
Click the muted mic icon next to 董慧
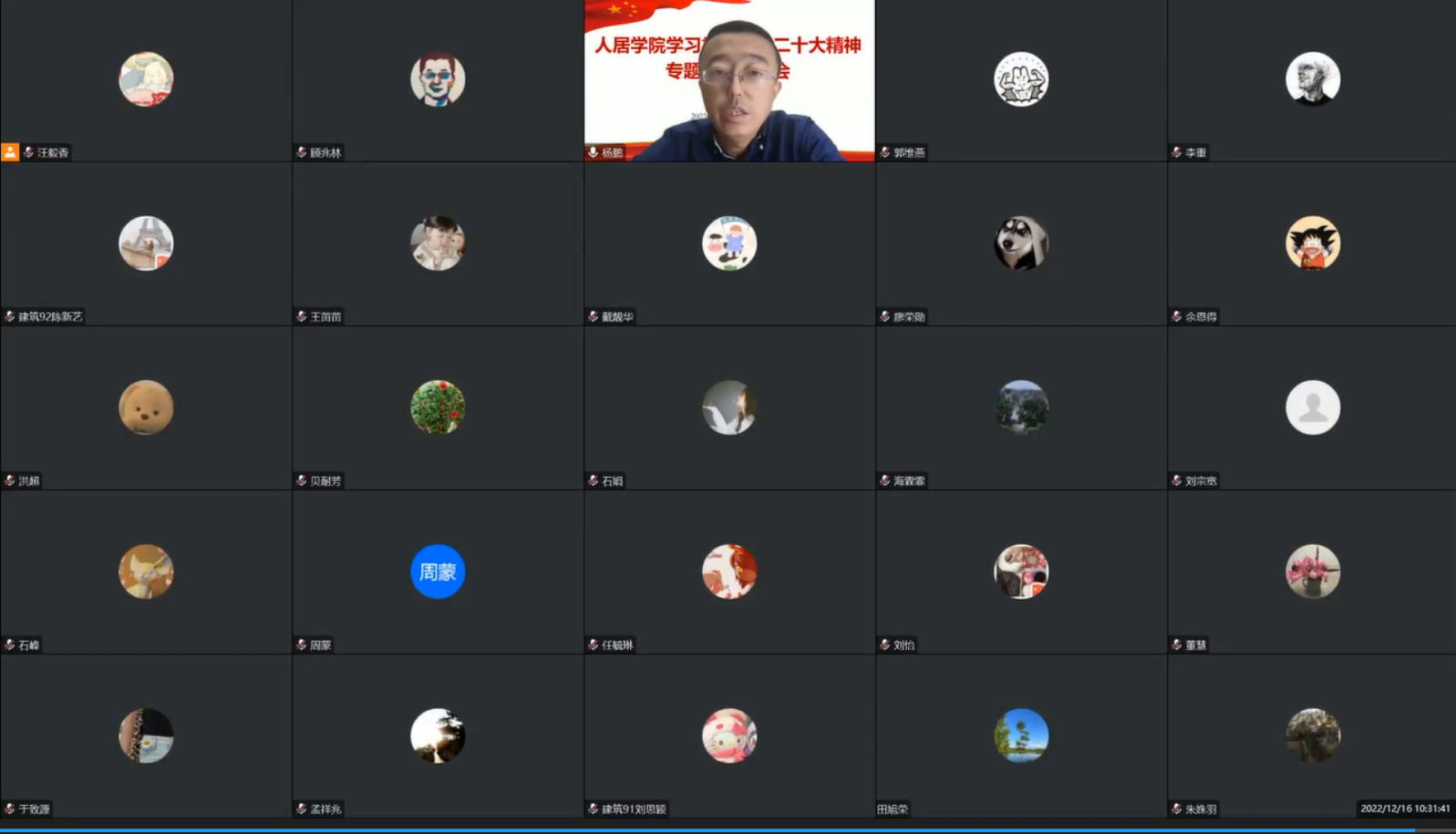pos(1176,644)
